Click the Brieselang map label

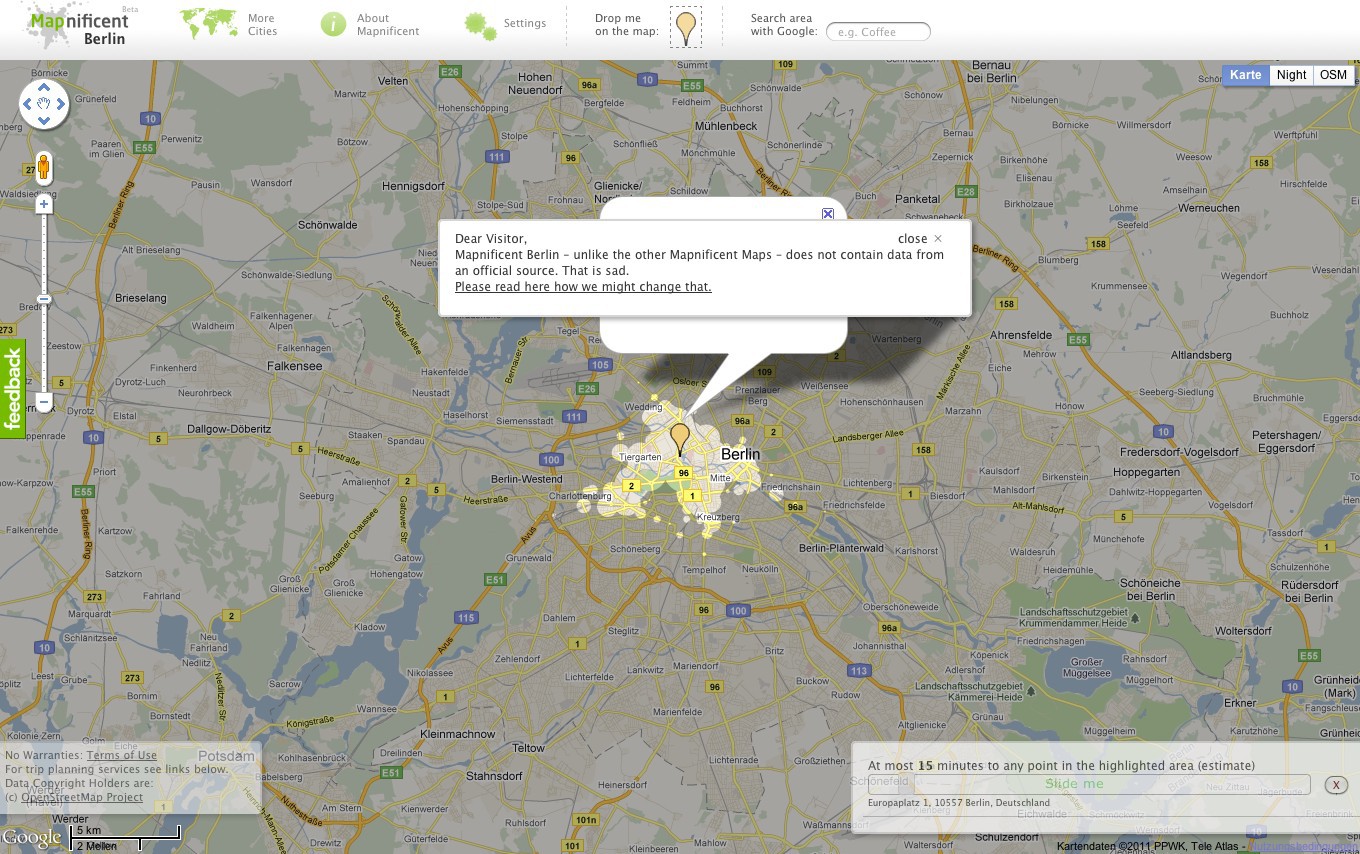[x=141, y=298]
